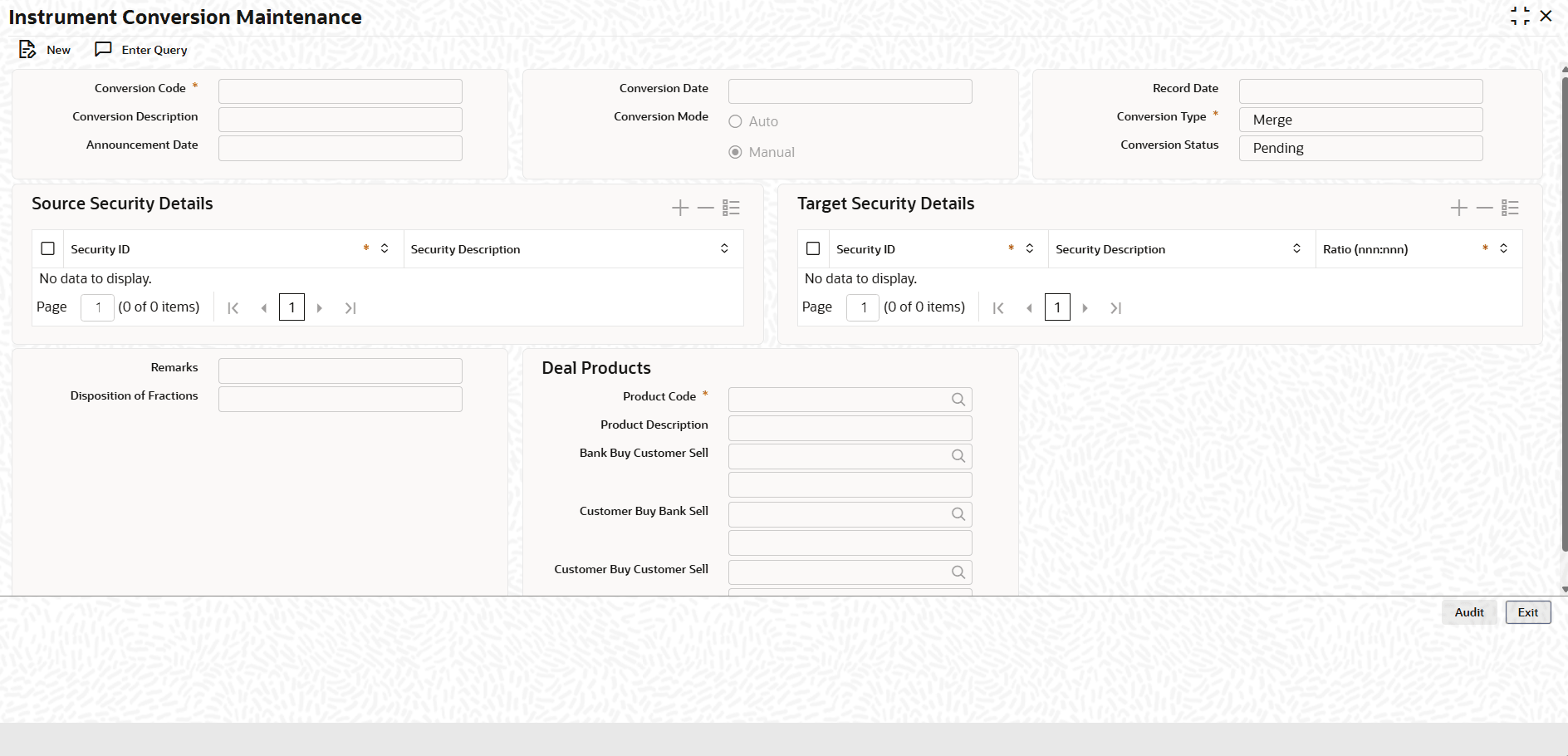
Task: Go to previous page in Source Security table
Action: coord(264,308)
